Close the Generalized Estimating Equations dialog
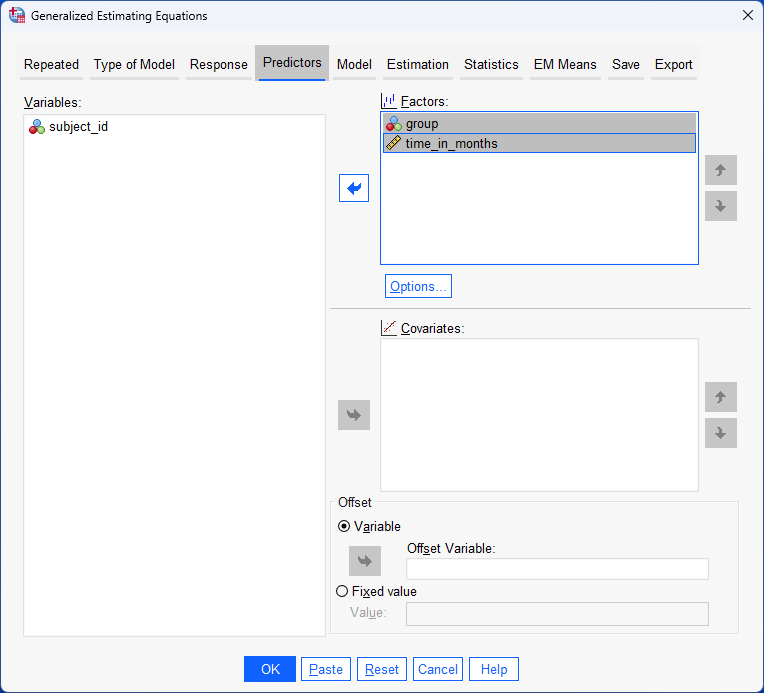The width and height of the screenshot is (764, 693). coord(747,15)
